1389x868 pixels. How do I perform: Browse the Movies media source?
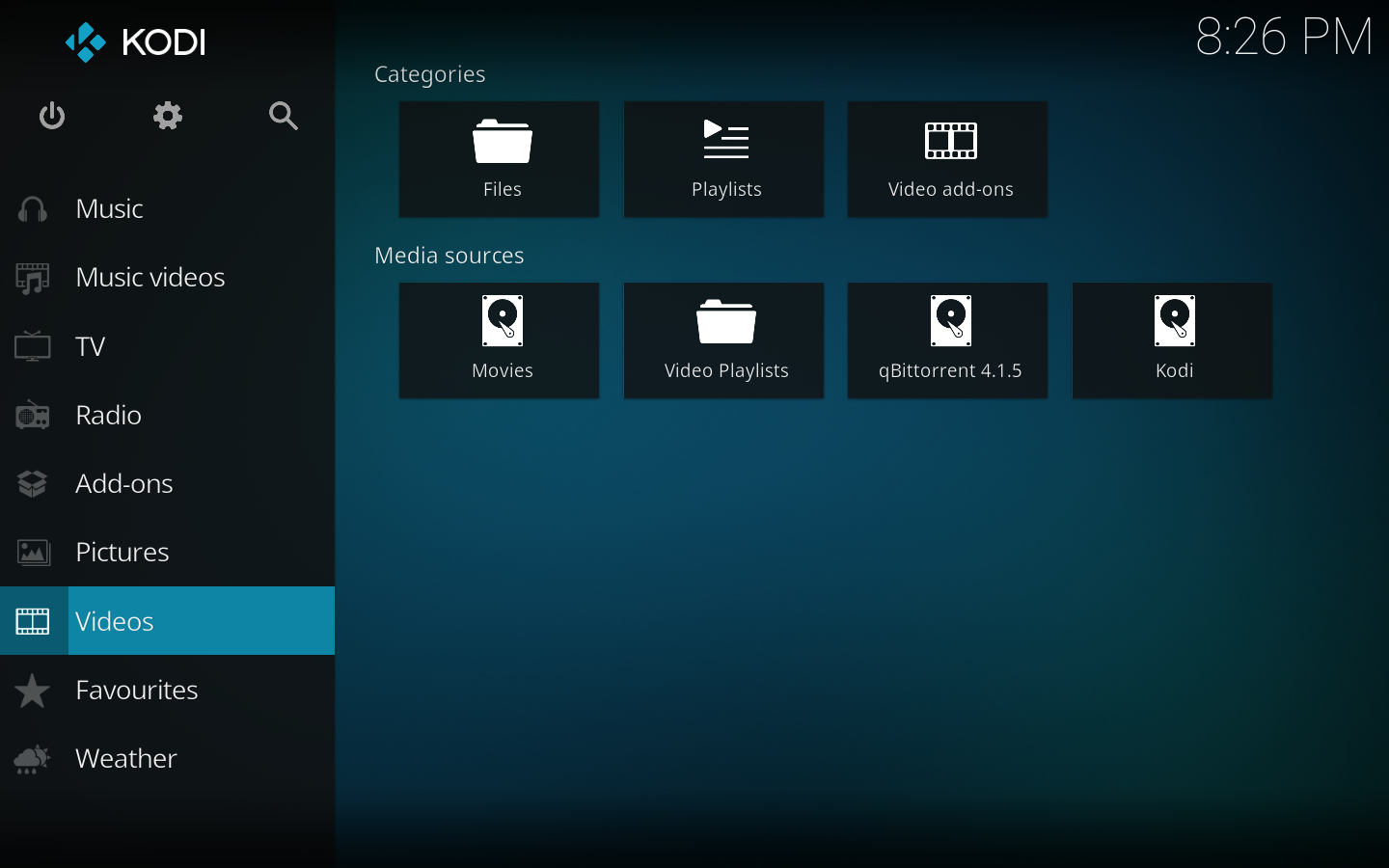click(x=500, y=340)
